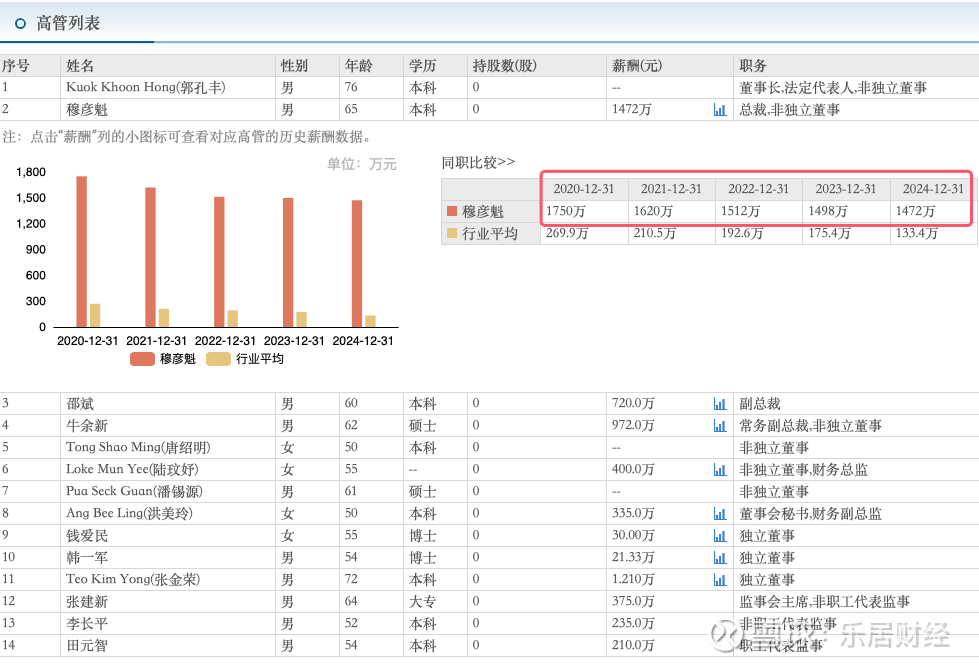Select the name 穆彦魁 in row 2
Viewport: 979px width, 665px height.
[x=87, y=110]
